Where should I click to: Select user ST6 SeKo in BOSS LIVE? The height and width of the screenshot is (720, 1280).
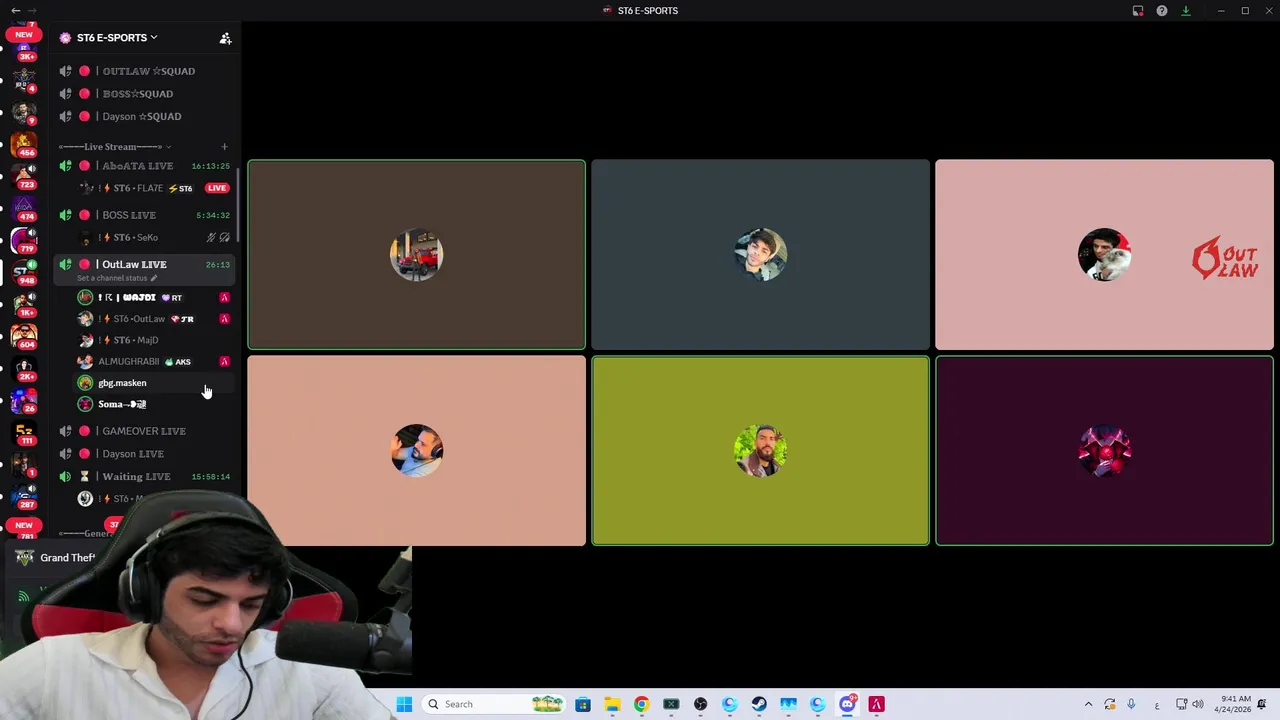tap(152, 238)
